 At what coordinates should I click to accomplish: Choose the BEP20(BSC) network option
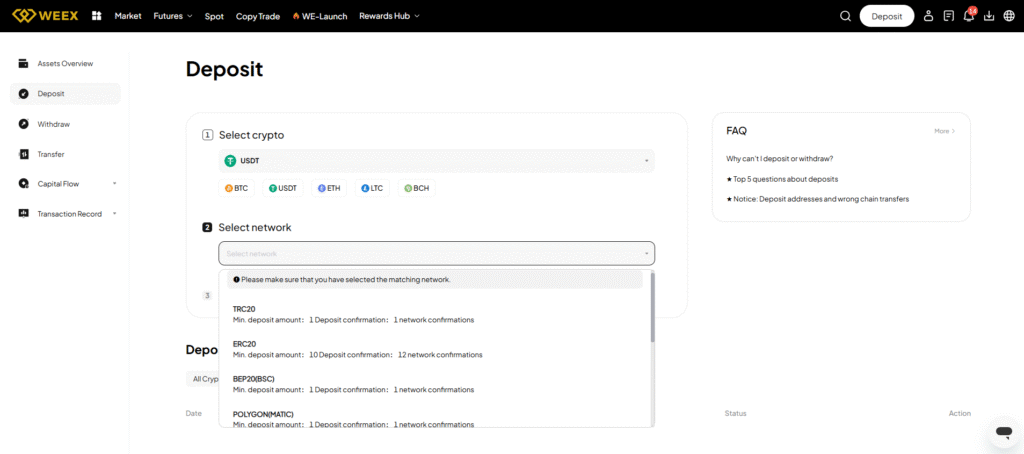pyautogui.click(x=256, y=379)
